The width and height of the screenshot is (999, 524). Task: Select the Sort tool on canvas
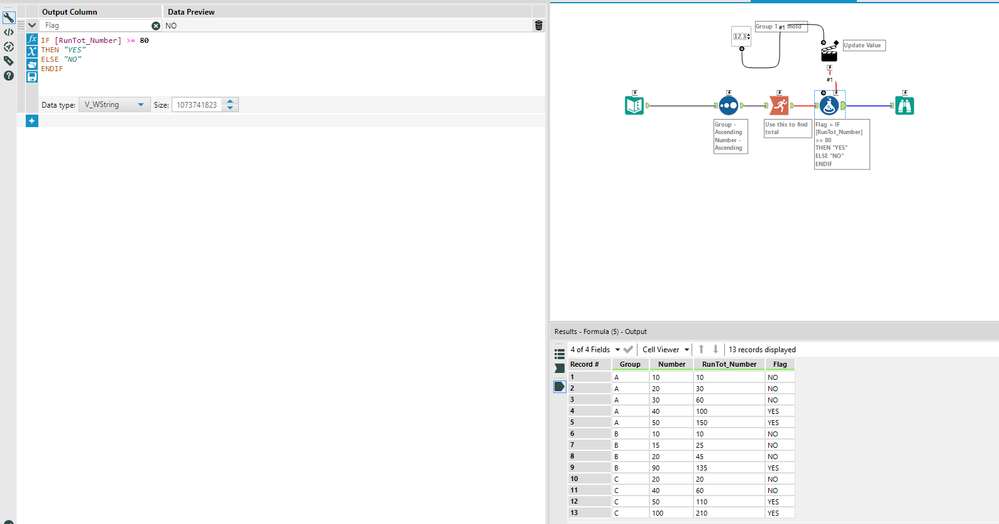coord(728,105)
